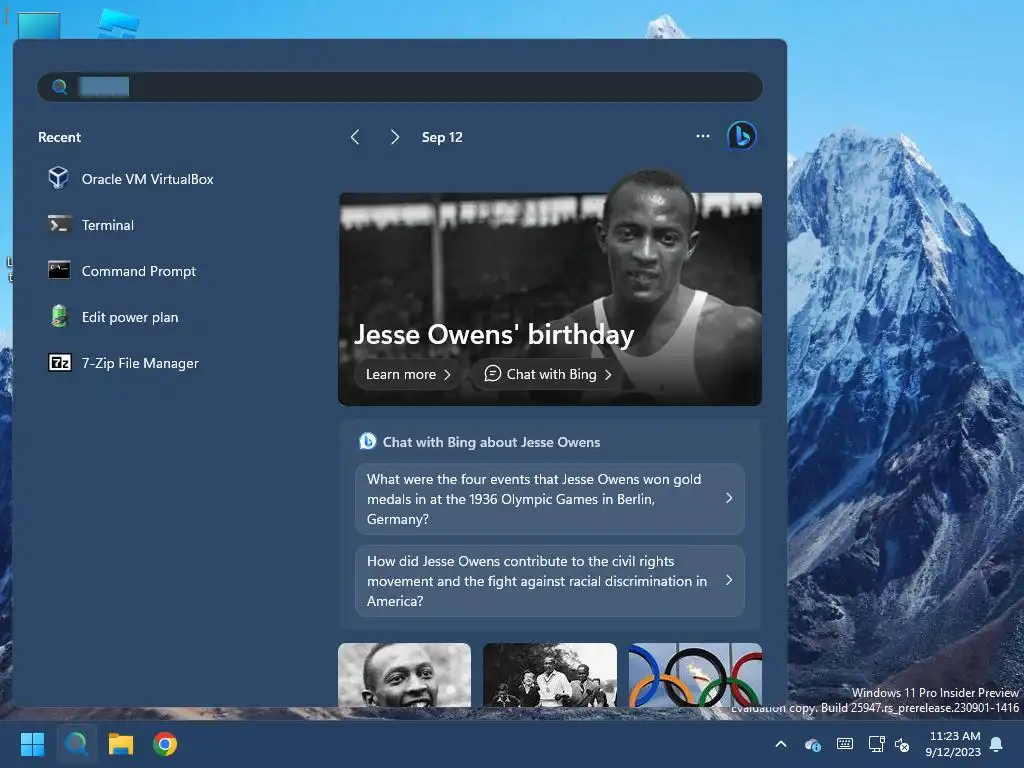Click the Search icon on the taskbar
Viewport: 1024px width, 768px height.
click(76, 744)
